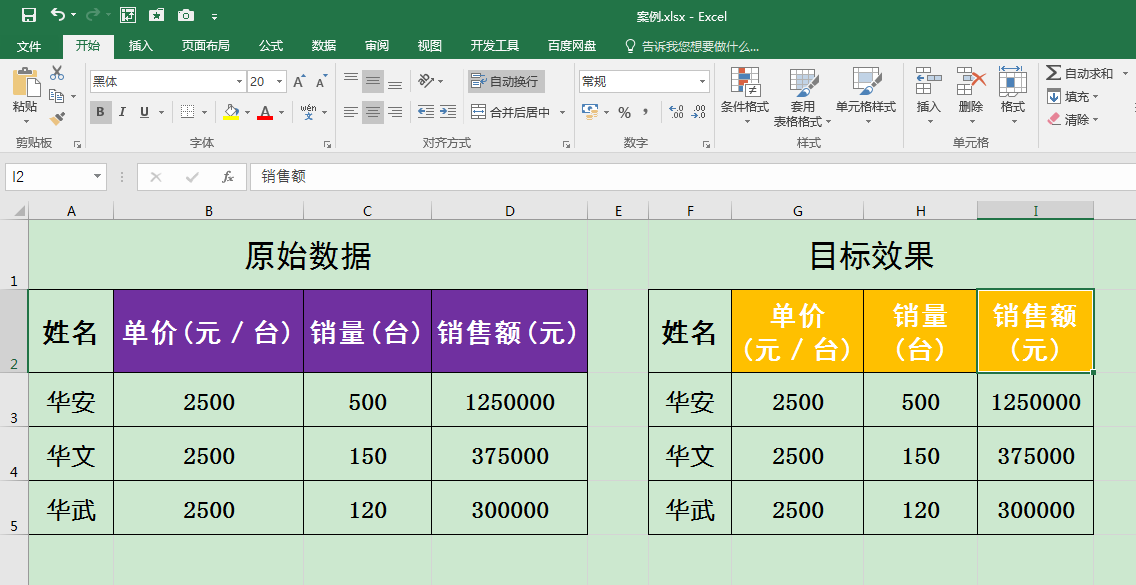Click the increase decimal icon
This screenshot has width=1136, height=585.
coord(676,112)
